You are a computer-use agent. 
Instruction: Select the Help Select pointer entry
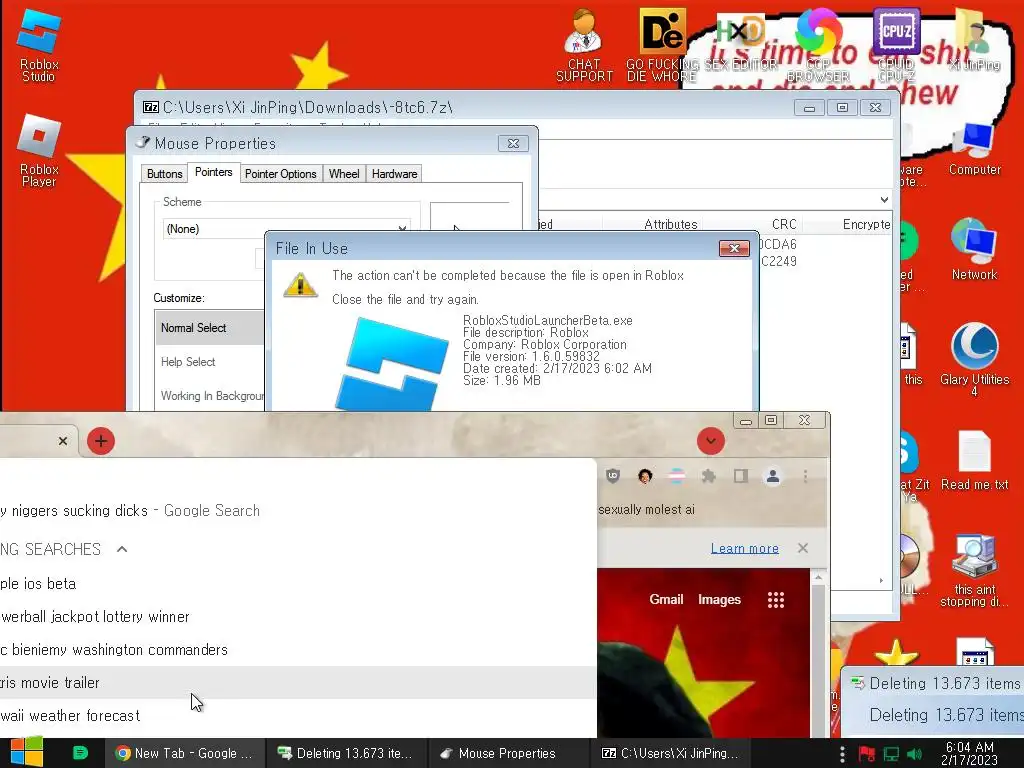click(210, 362)
